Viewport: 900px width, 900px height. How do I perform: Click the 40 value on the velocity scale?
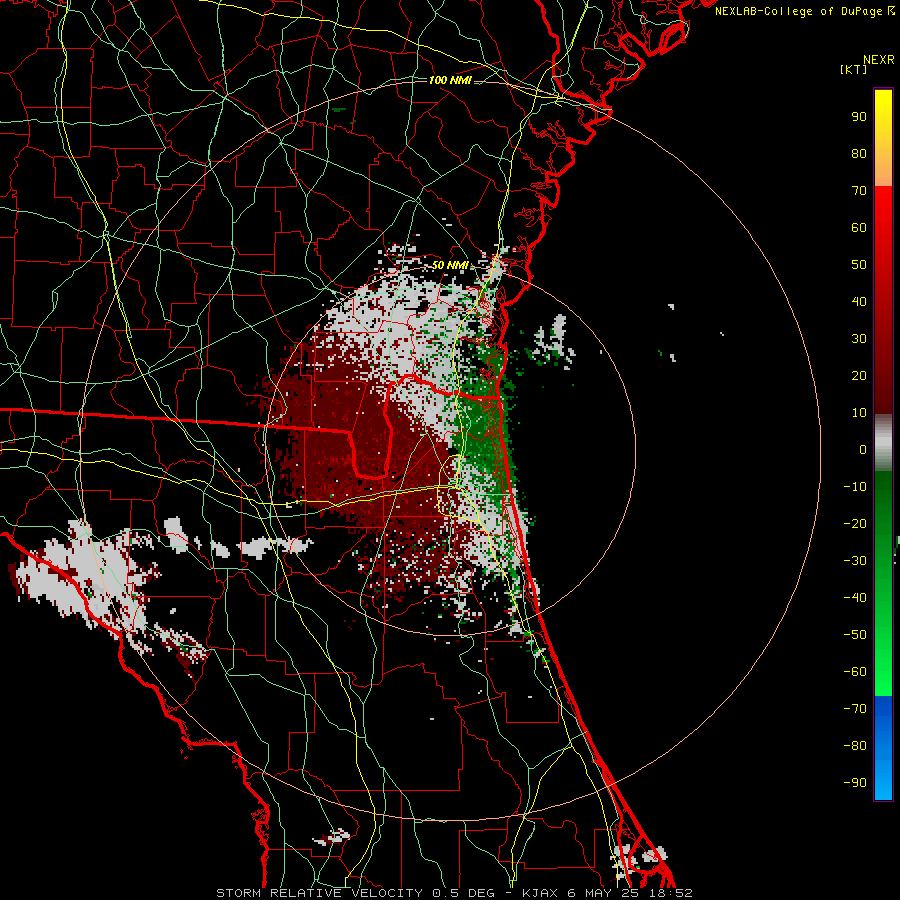pyautogui.click(x=859, y=302)
